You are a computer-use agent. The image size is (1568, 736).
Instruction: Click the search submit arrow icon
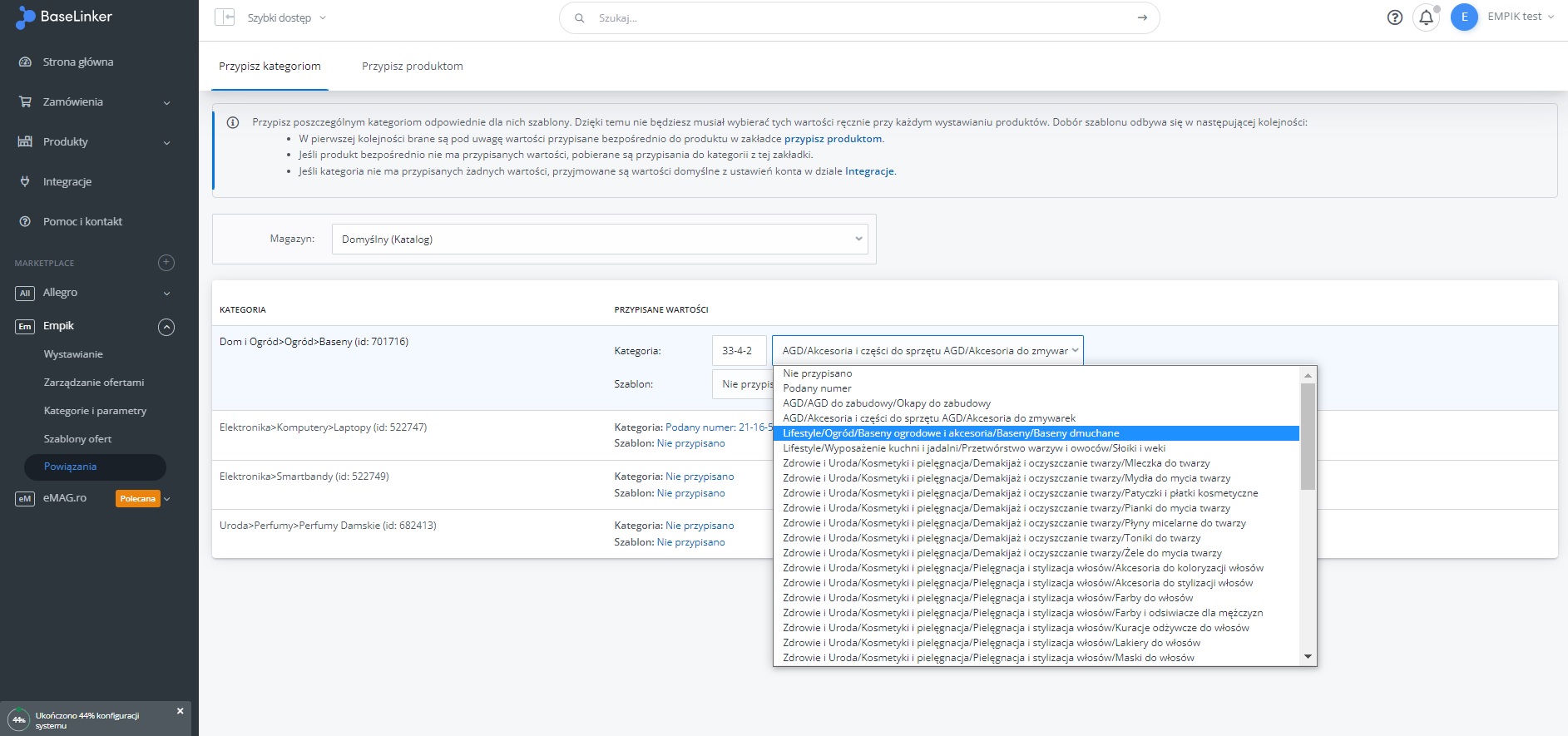(x=1142, y=17)
